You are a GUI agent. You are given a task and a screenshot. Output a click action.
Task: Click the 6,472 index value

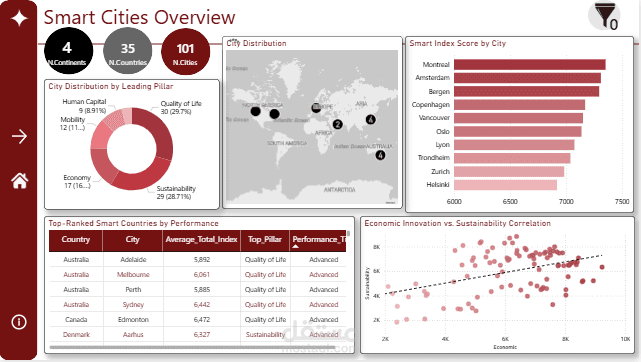(202, 320)
